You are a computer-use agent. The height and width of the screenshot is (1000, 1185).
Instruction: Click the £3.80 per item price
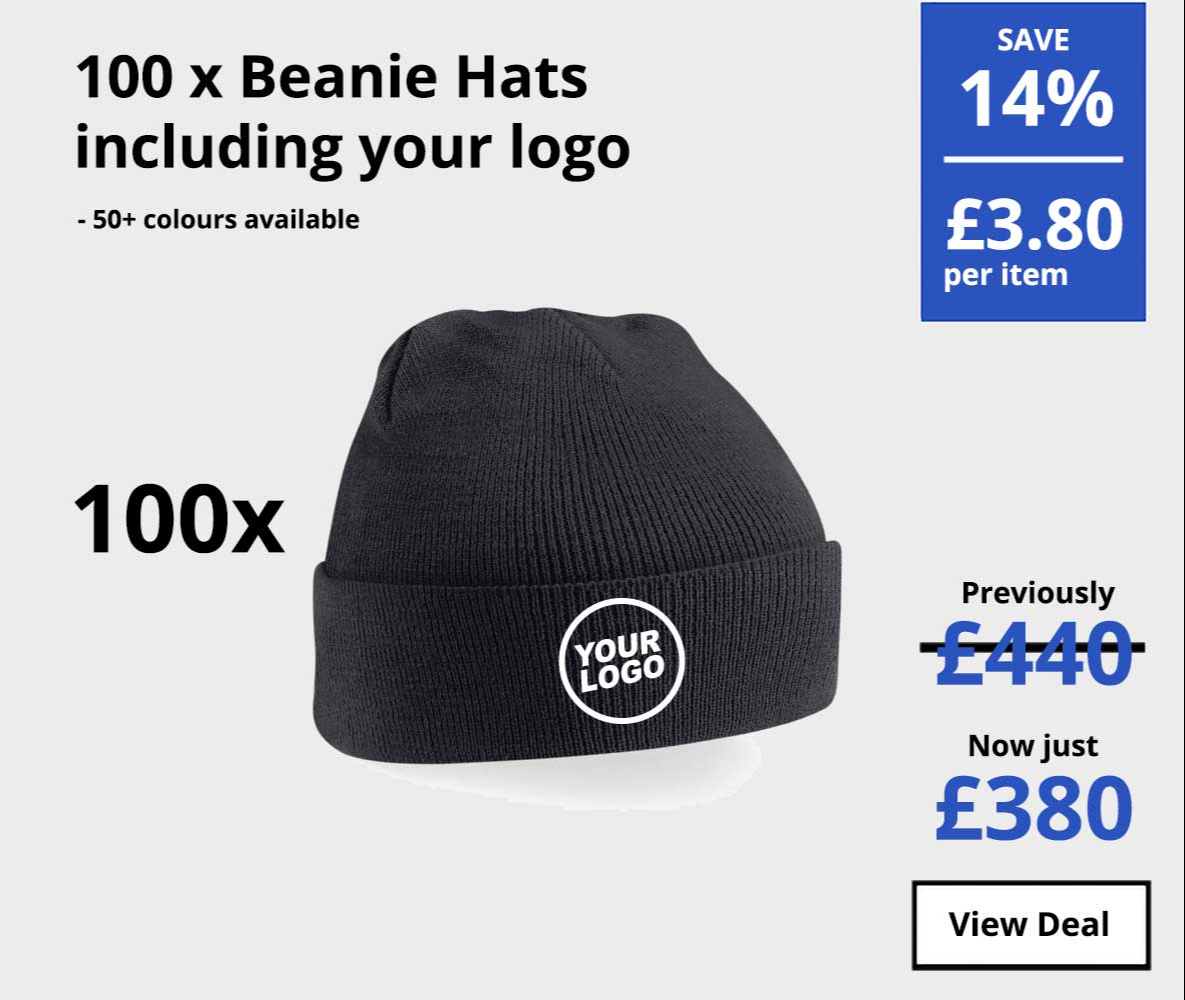pos(1034,242)
